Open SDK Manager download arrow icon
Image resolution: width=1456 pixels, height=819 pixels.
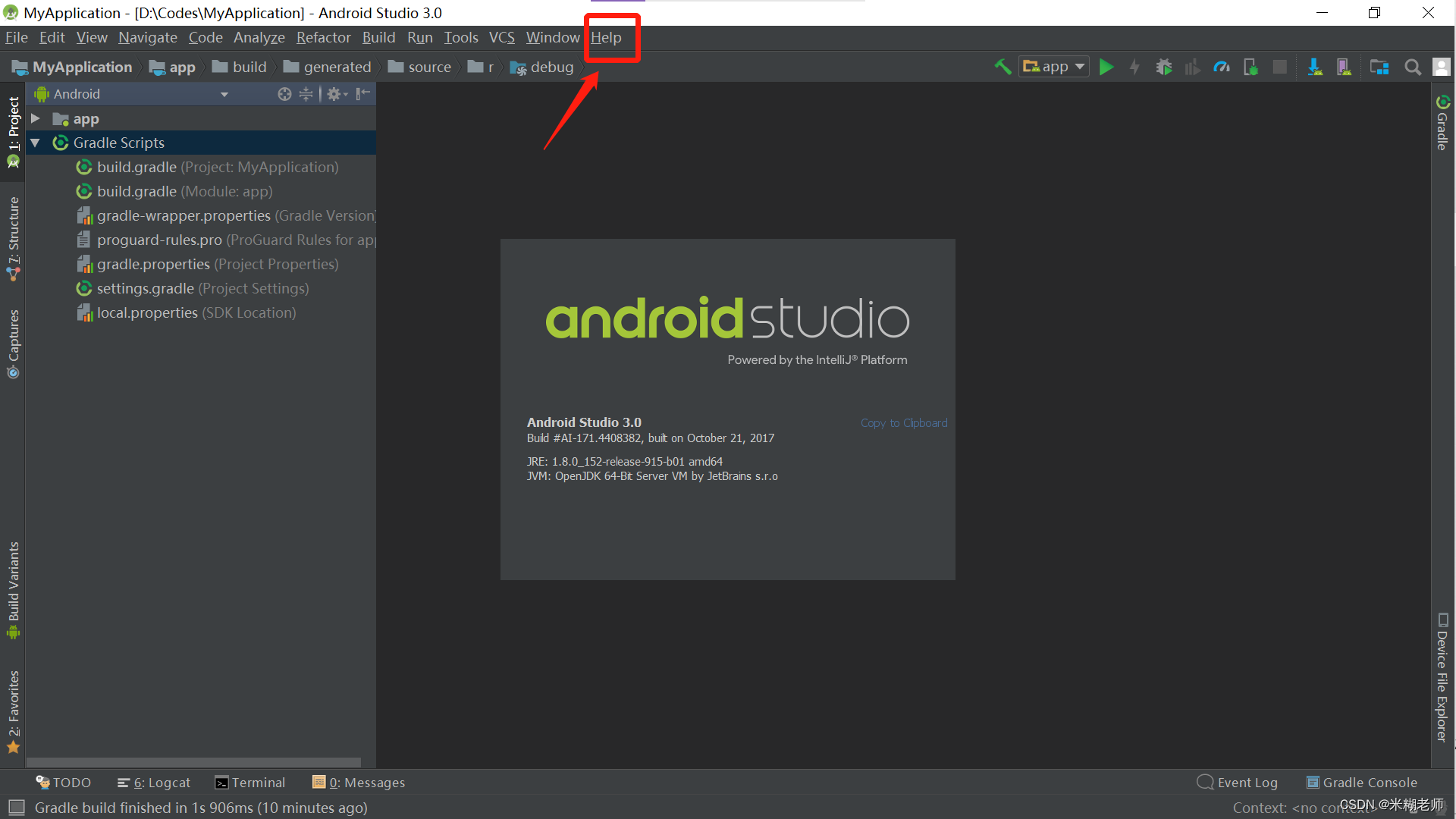point(1315,67)
